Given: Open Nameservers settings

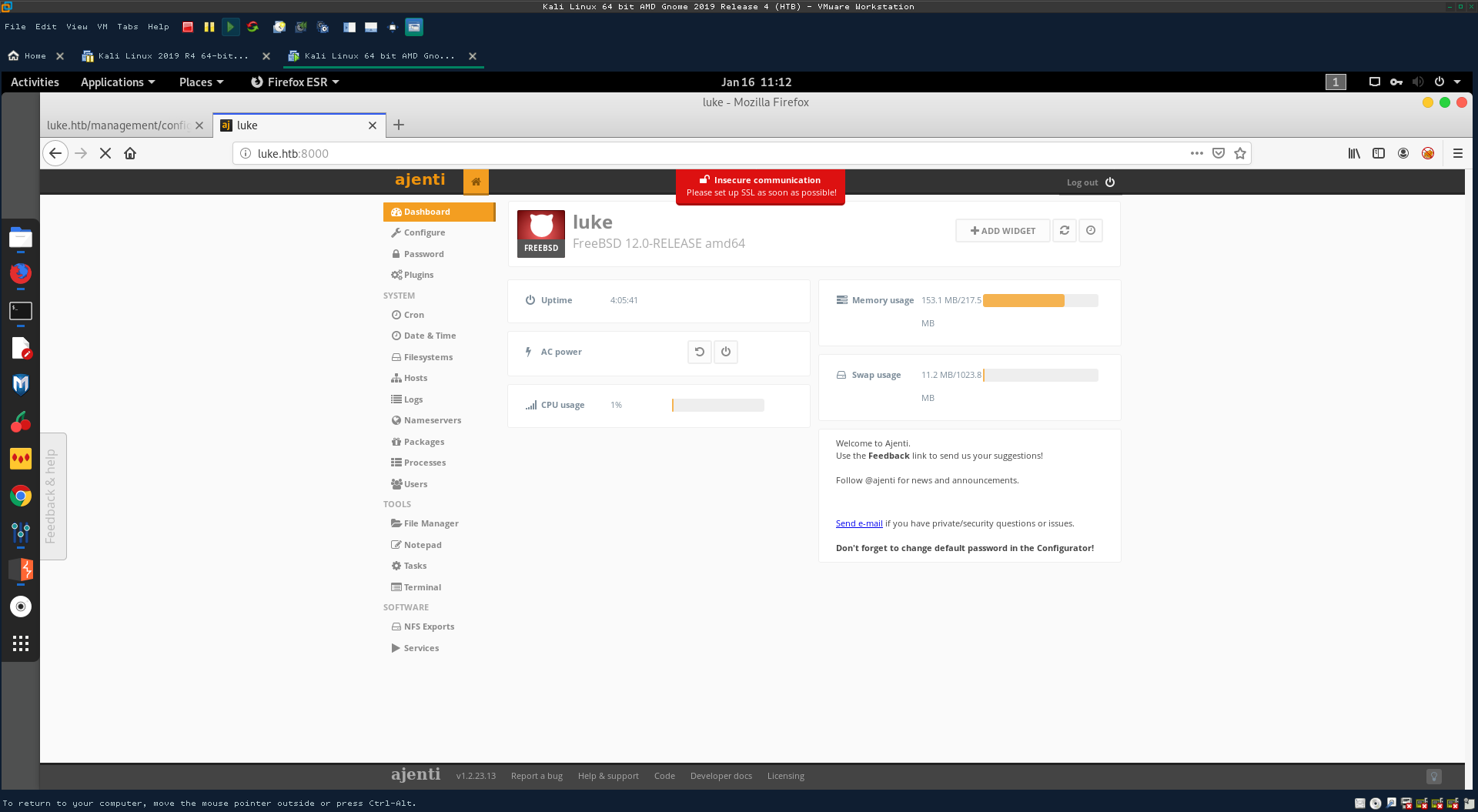Looking at the screenshot, I should tap(426, 420).
